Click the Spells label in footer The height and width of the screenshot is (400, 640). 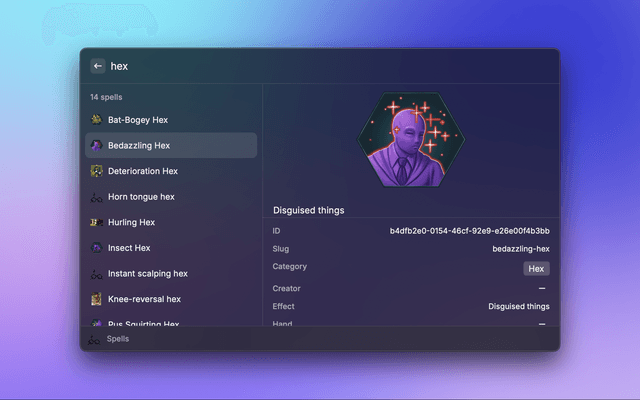coord(118,339)
